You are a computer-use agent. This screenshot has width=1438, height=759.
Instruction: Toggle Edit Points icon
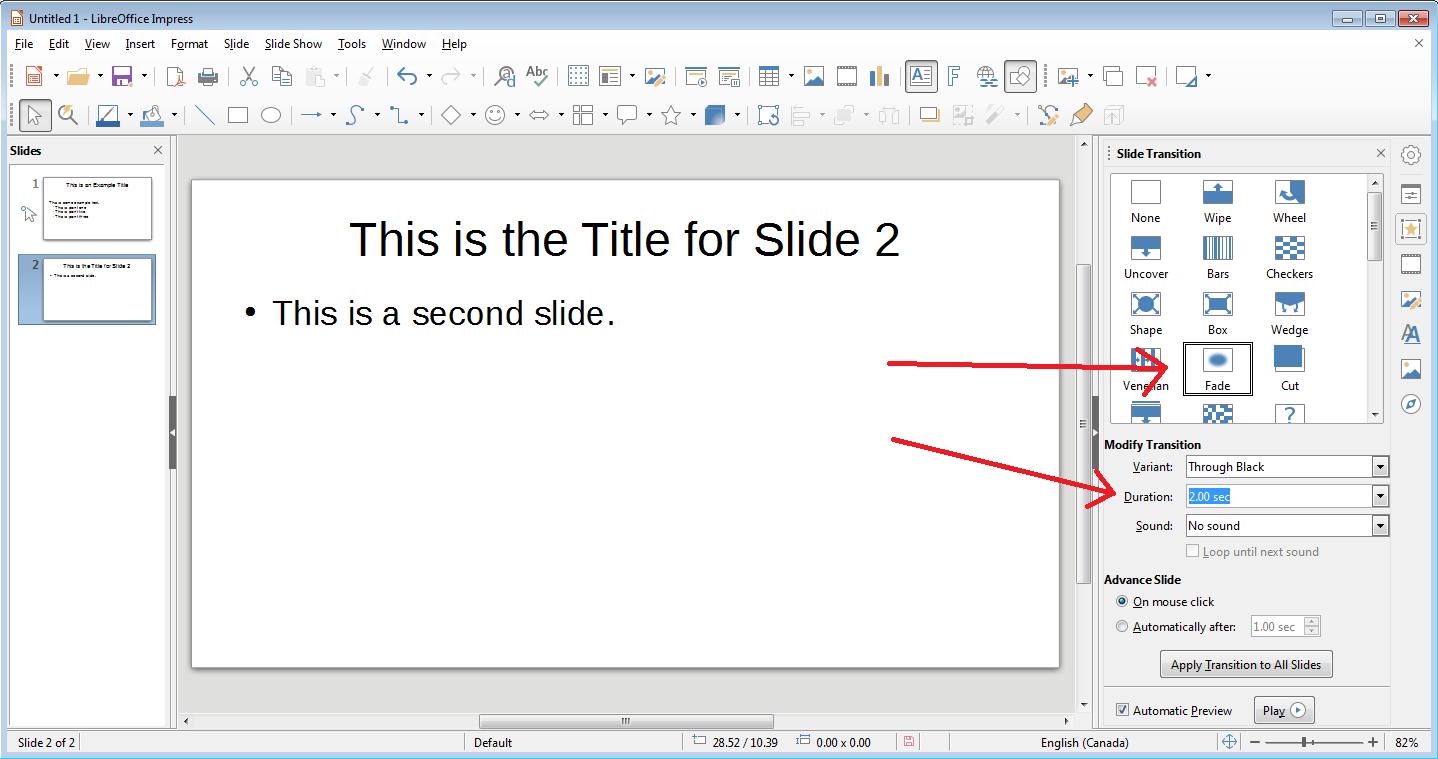point(1048,115)
